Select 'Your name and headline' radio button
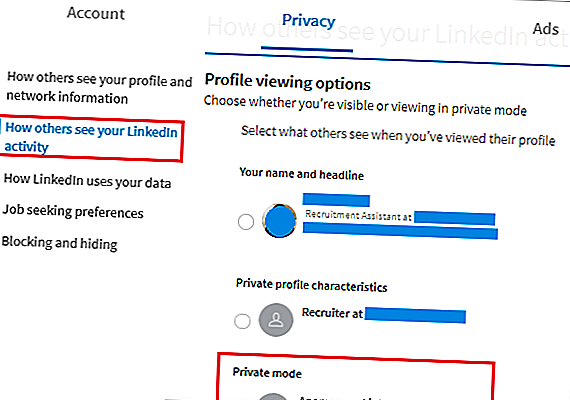 [246, 222]
